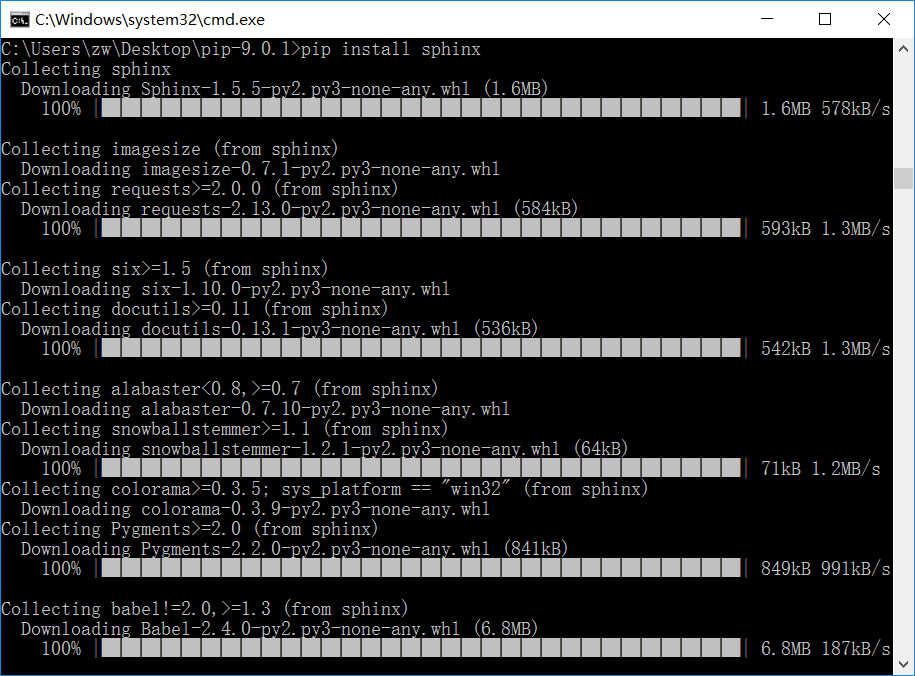Viewport: 915px width, 676px height.
Task: Click the line 'Collecting sphinx'
Action: coord(86,69)
